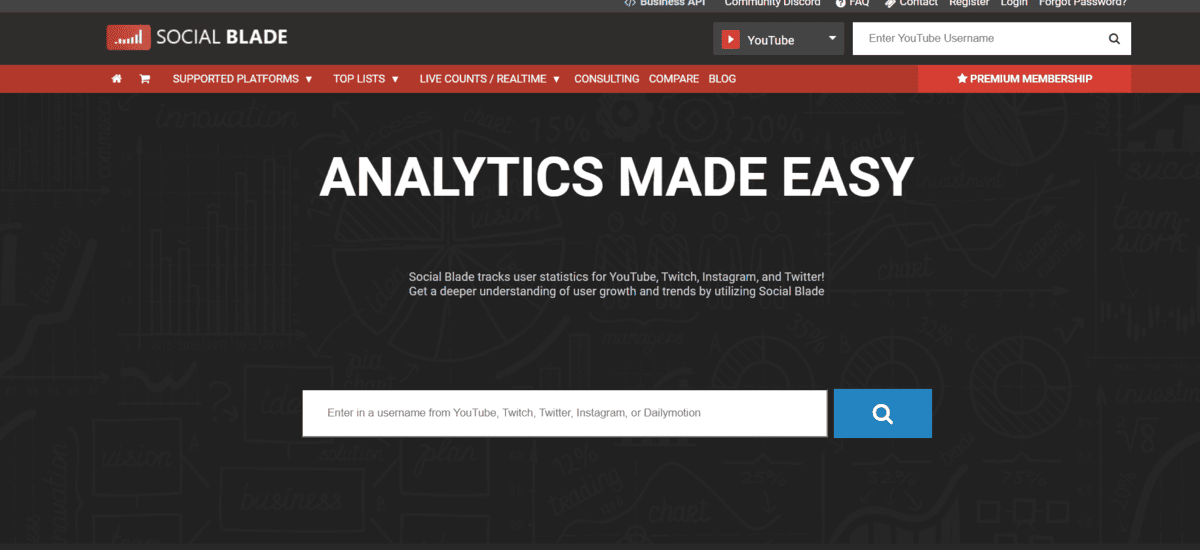Click the home icon in navigation bar

point(117,79)
